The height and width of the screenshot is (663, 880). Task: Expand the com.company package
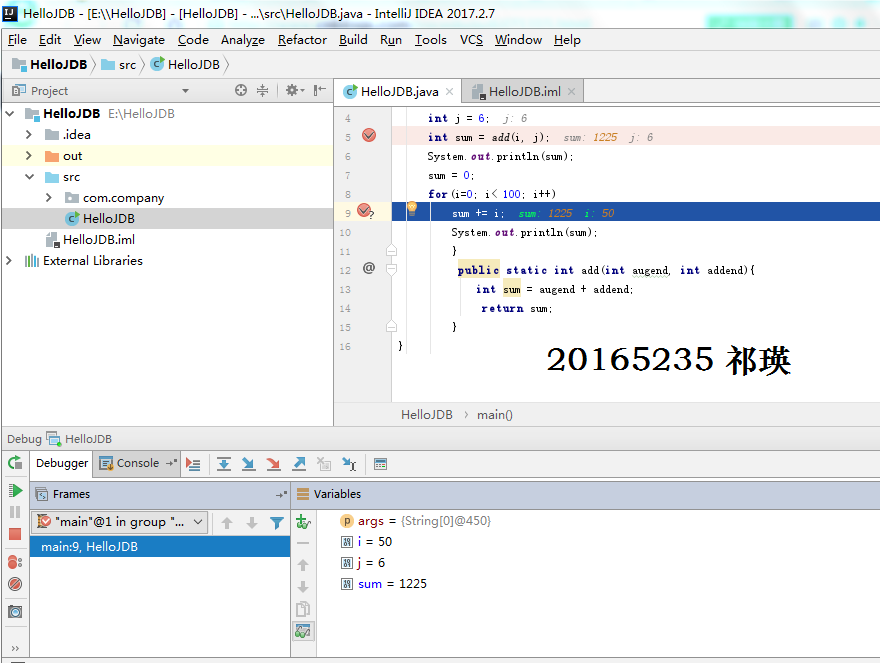pyautogui.click(x=49, y=198)
